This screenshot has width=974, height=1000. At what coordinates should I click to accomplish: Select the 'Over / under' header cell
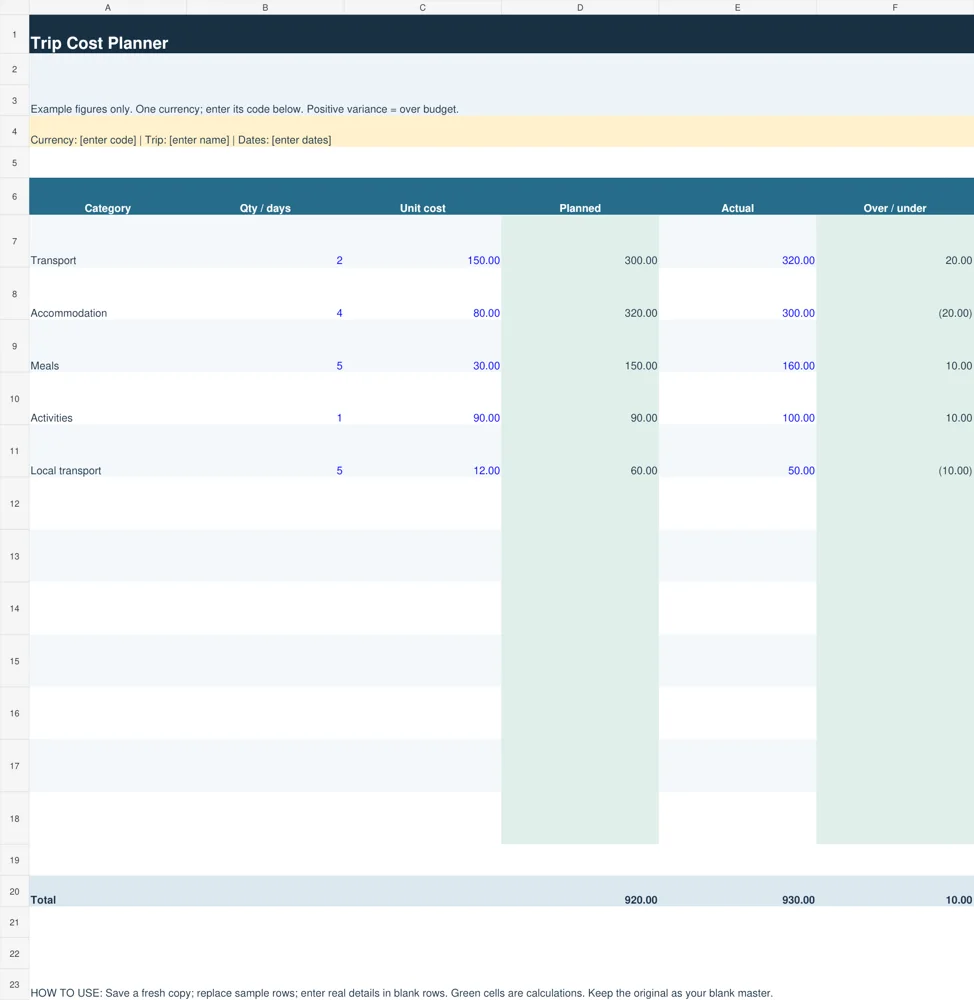pos(895,196)
